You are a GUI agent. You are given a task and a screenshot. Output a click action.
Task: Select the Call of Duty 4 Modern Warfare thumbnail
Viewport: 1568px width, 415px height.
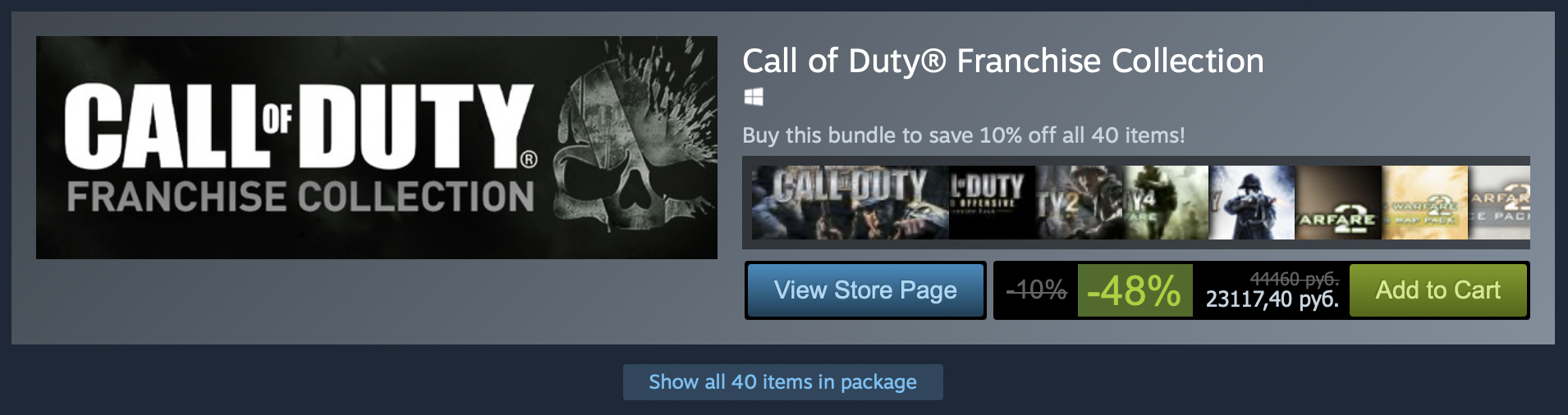[1166, 203]
